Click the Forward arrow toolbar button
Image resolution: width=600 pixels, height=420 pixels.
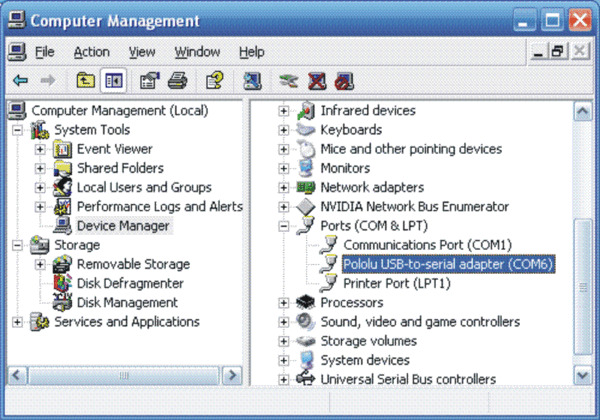click(x=48, y=80)
